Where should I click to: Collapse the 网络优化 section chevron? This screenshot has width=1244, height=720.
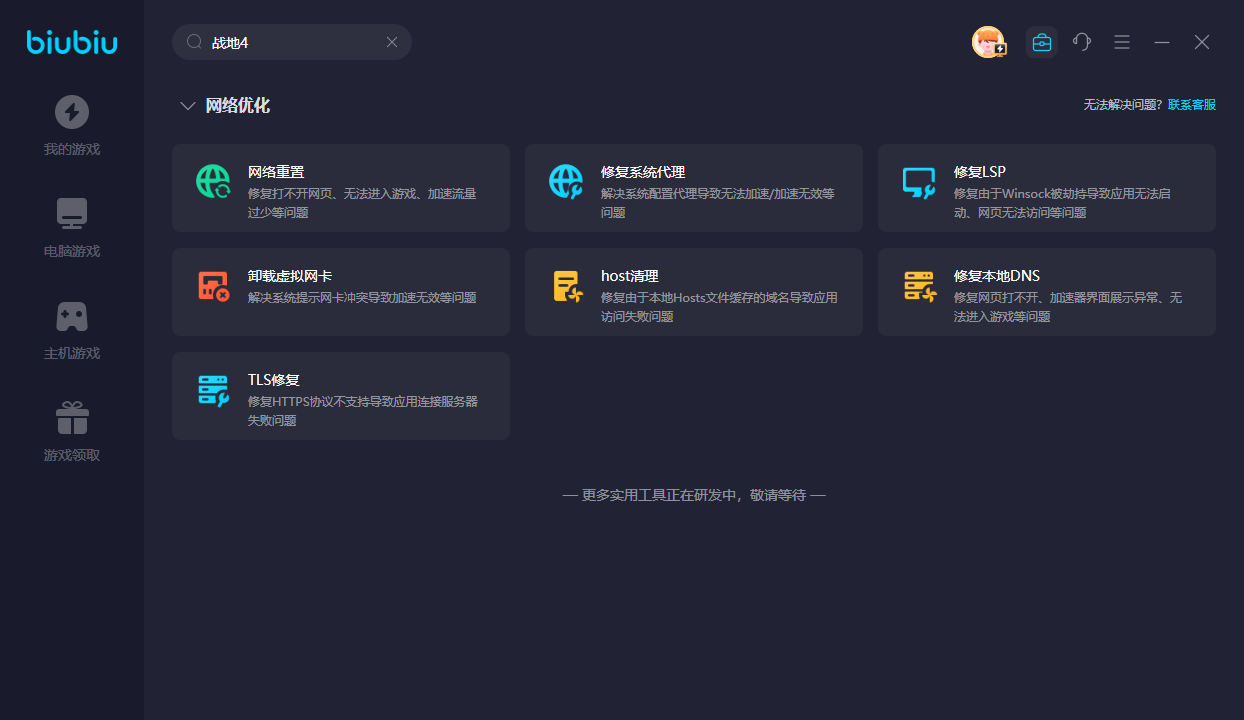tap(187, 106)
